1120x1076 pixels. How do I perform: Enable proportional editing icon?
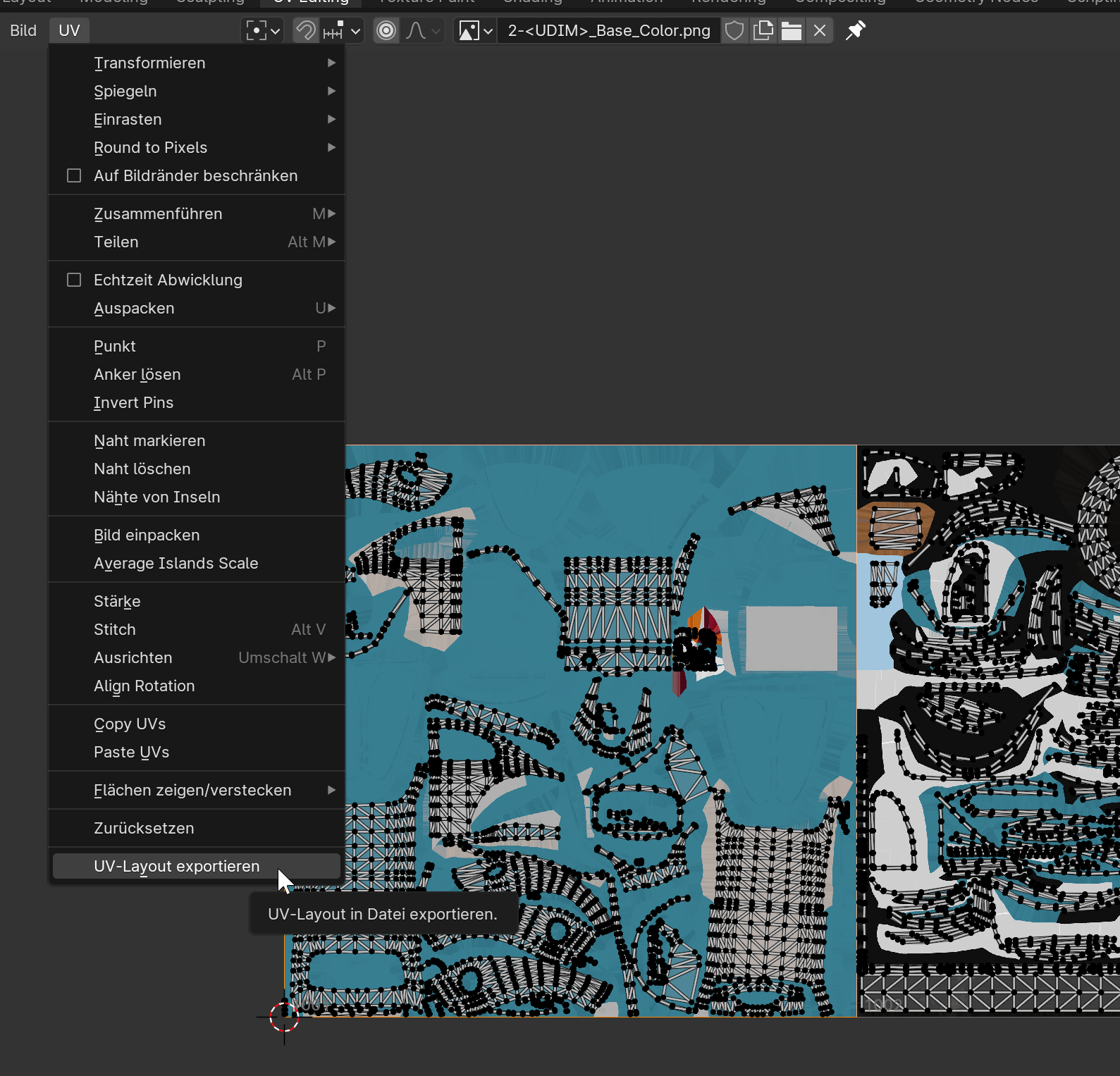point(386,31)
